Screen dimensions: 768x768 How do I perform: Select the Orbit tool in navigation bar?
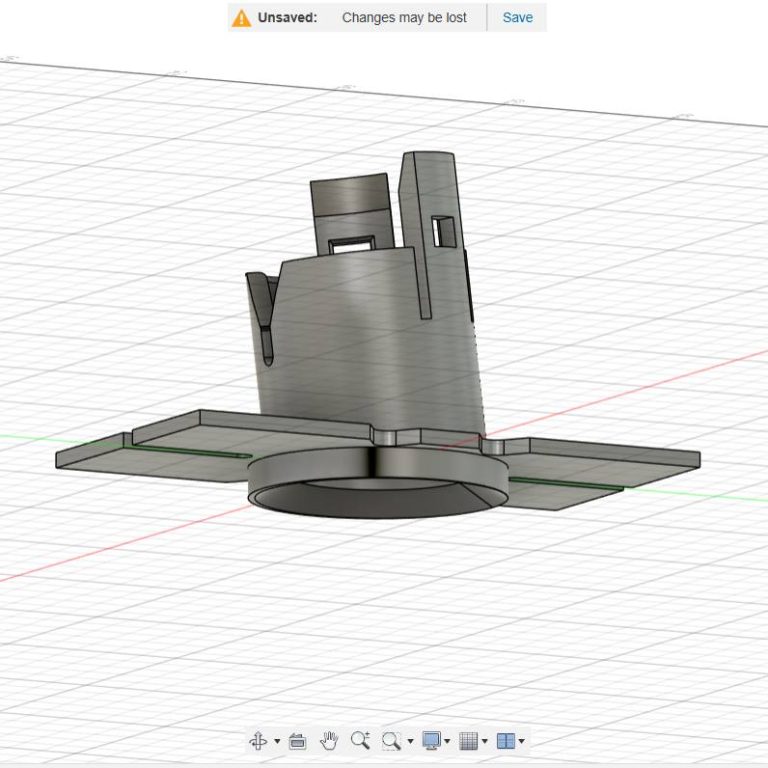[258, 741]
